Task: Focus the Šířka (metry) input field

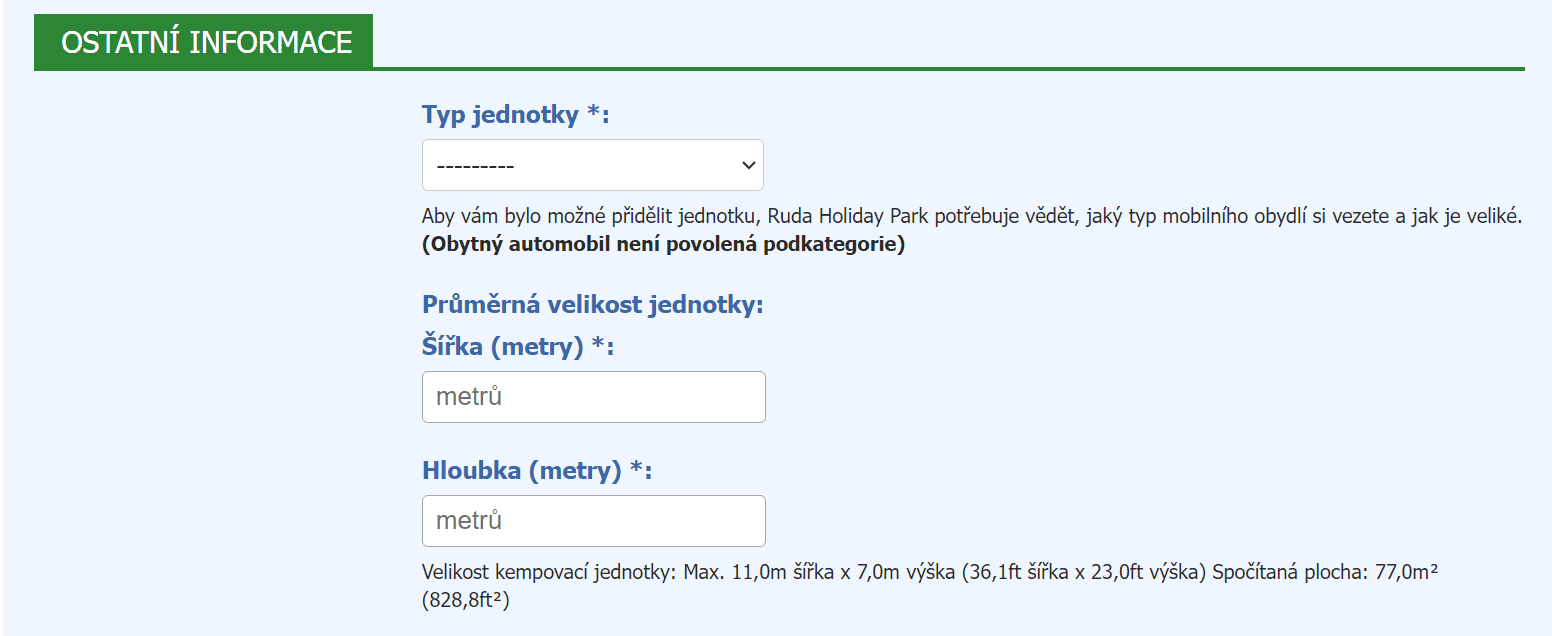Action: pos(594,397)
